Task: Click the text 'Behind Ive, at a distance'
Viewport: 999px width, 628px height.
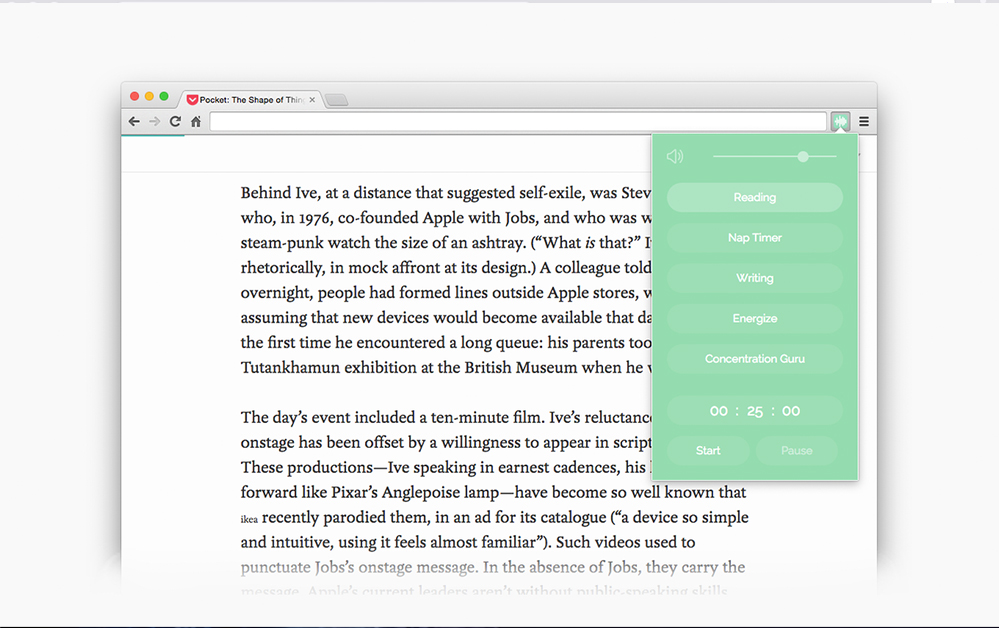Action: 326,192
